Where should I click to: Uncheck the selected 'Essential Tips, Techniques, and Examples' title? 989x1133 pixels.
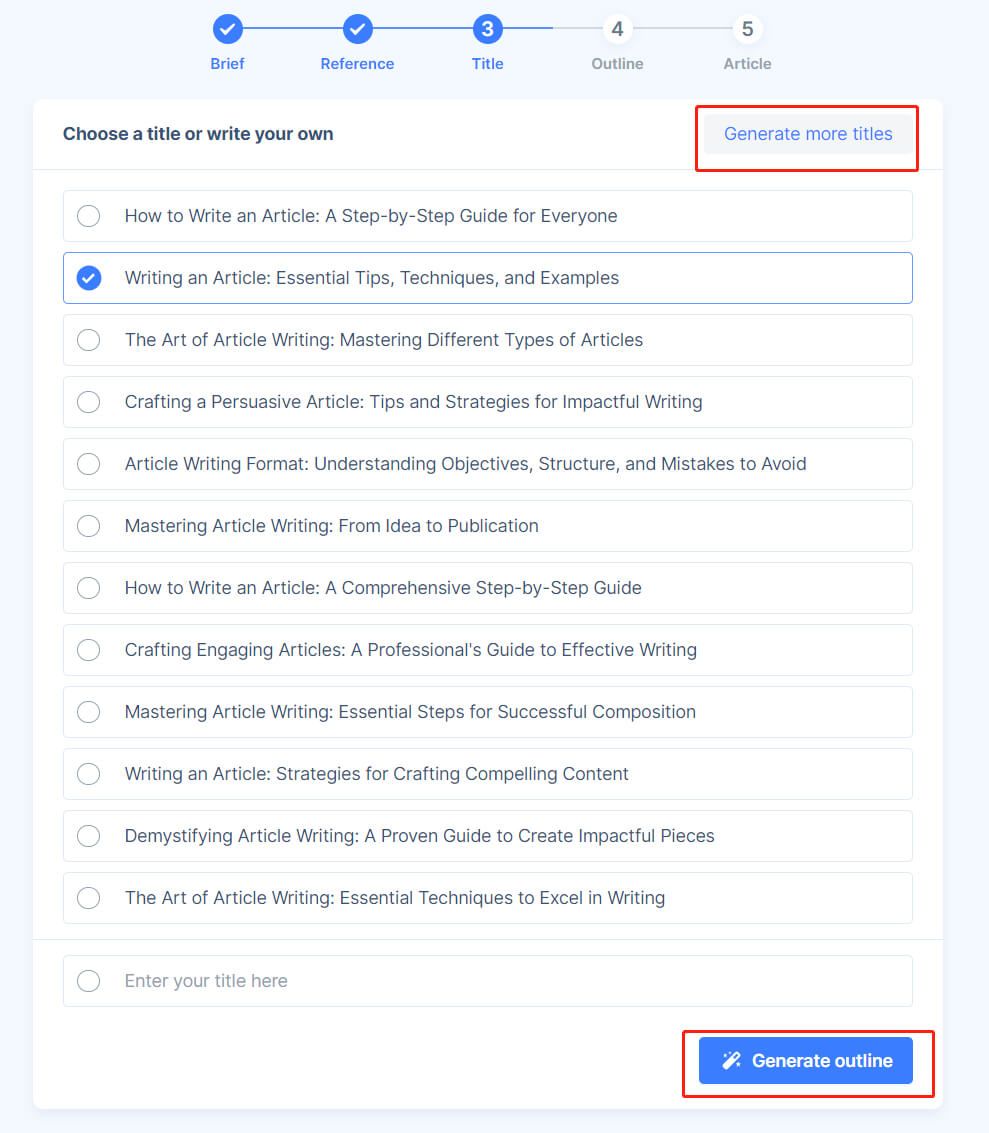point(89,278)
